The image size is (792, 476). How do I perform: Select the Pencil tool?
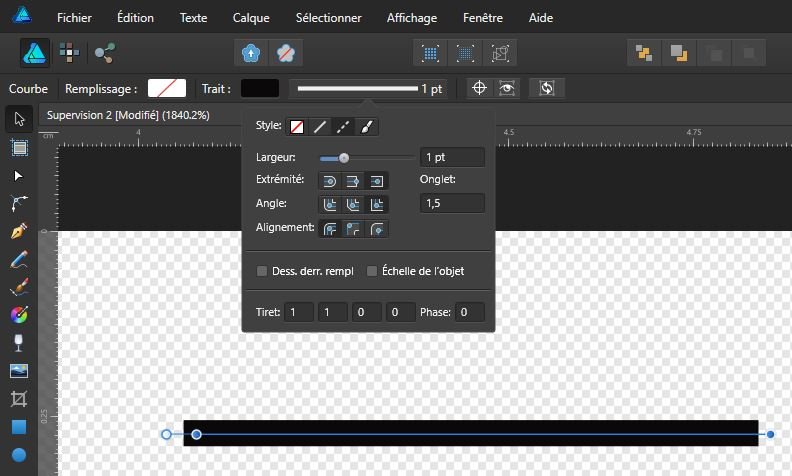point(19,259)
